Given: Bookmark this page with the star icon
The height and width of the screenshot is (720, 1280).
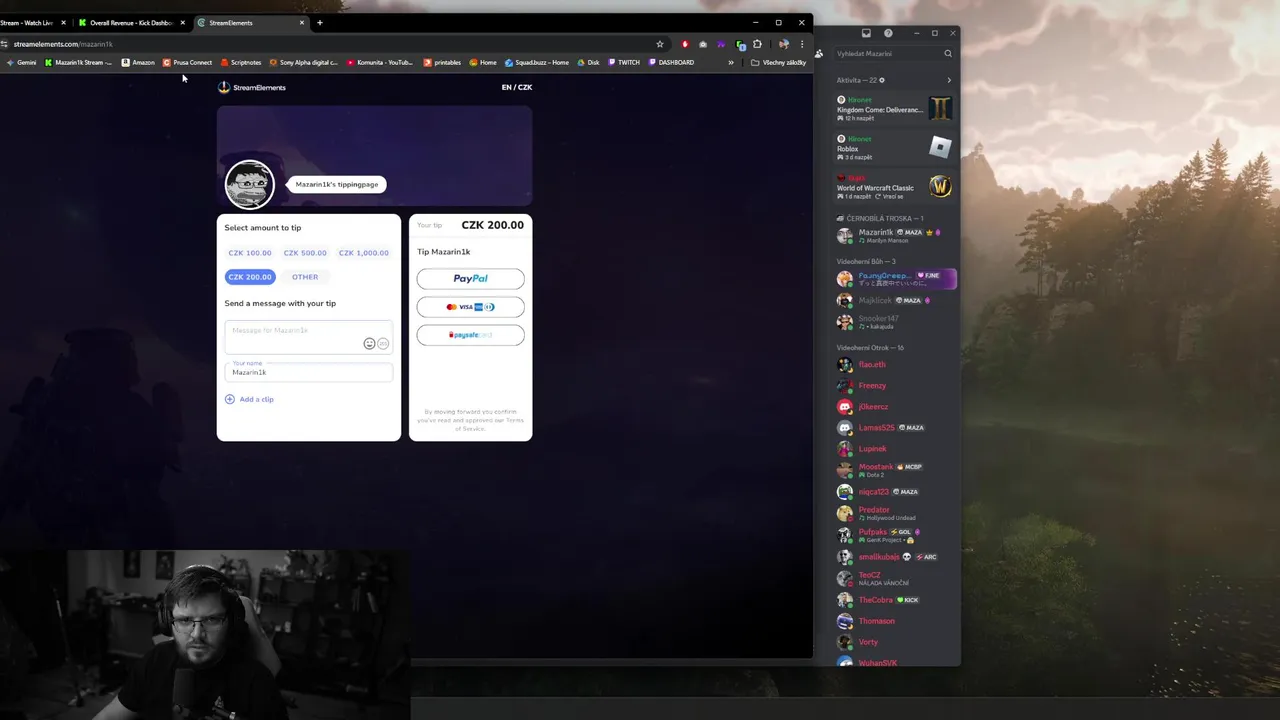Looking at the screenshot, I should pyautogui.click(x=659, y=44).
